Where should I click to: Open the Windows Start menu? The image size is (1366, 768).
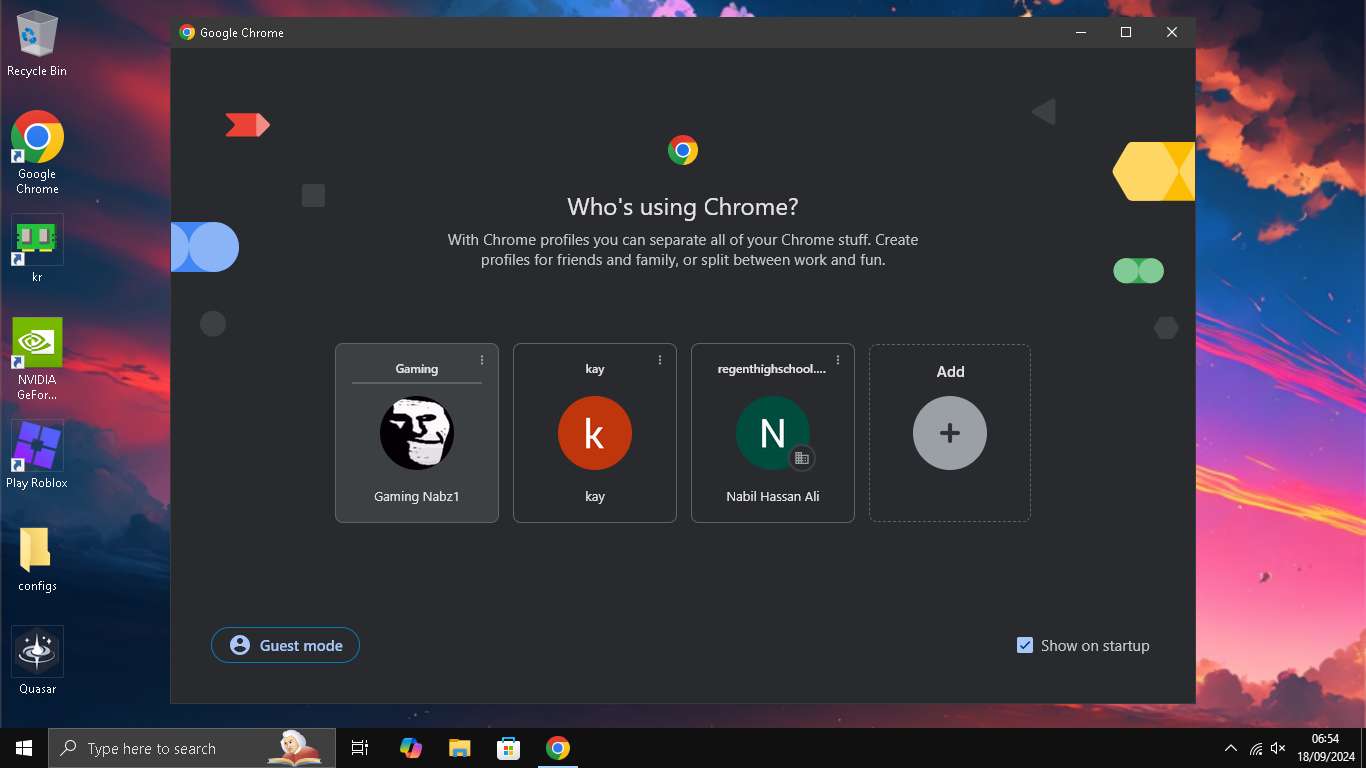(24, 748)
